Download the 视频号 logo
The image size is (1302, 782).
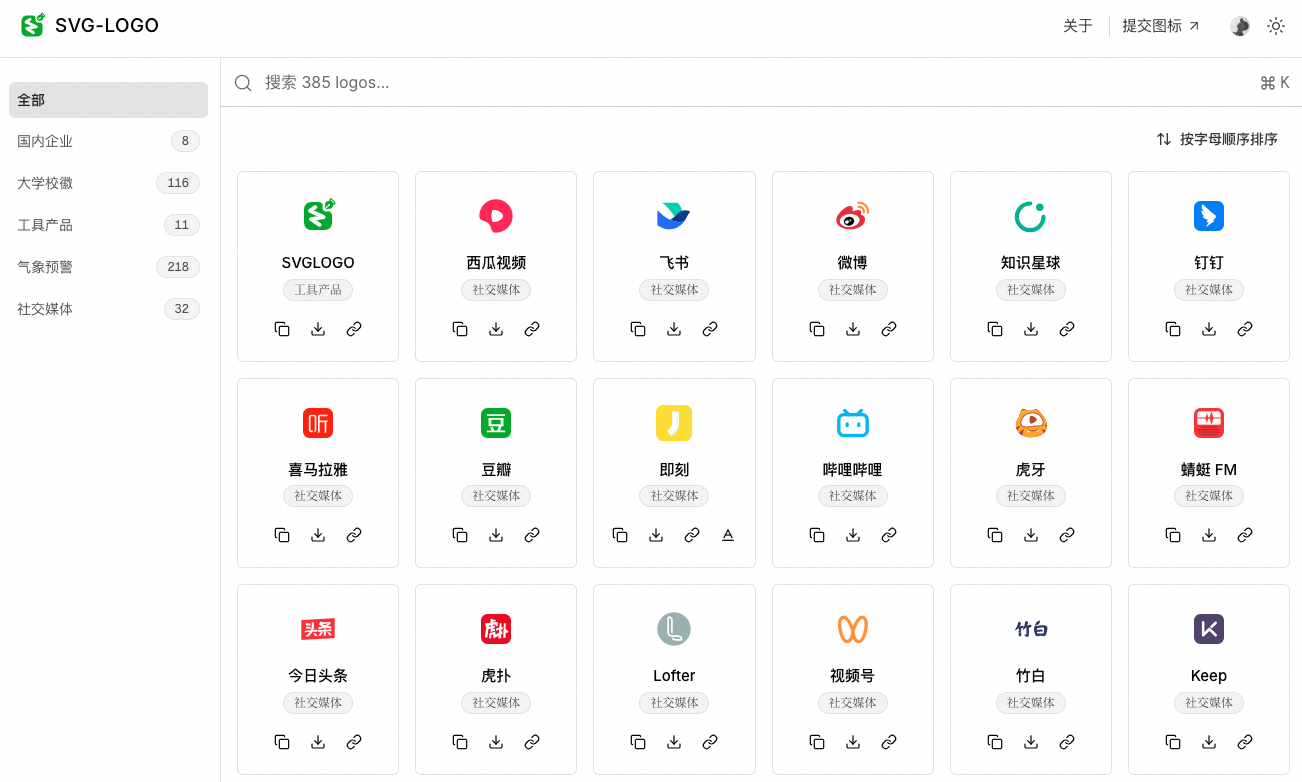click(x=853, y=742)
